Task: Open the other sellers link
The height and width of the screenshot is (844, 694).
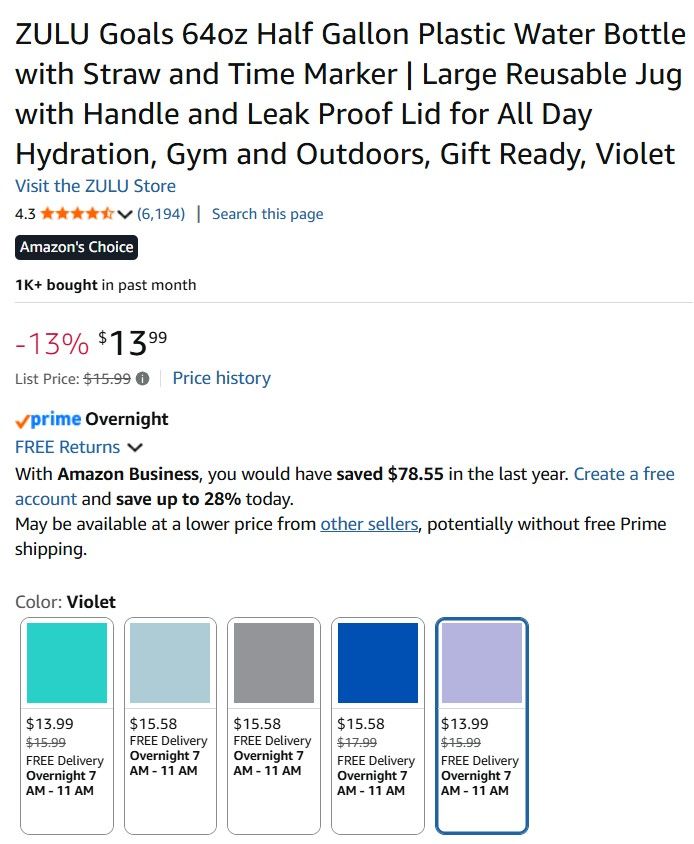Action: click(369, 524)
